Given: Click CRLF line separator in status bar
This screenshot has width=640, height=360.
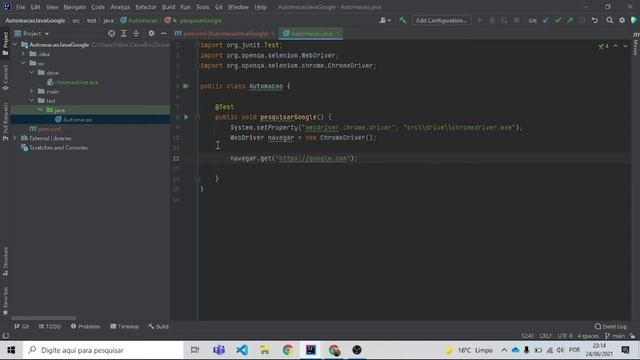Looking at the screenshot, I should pos(545,336).
